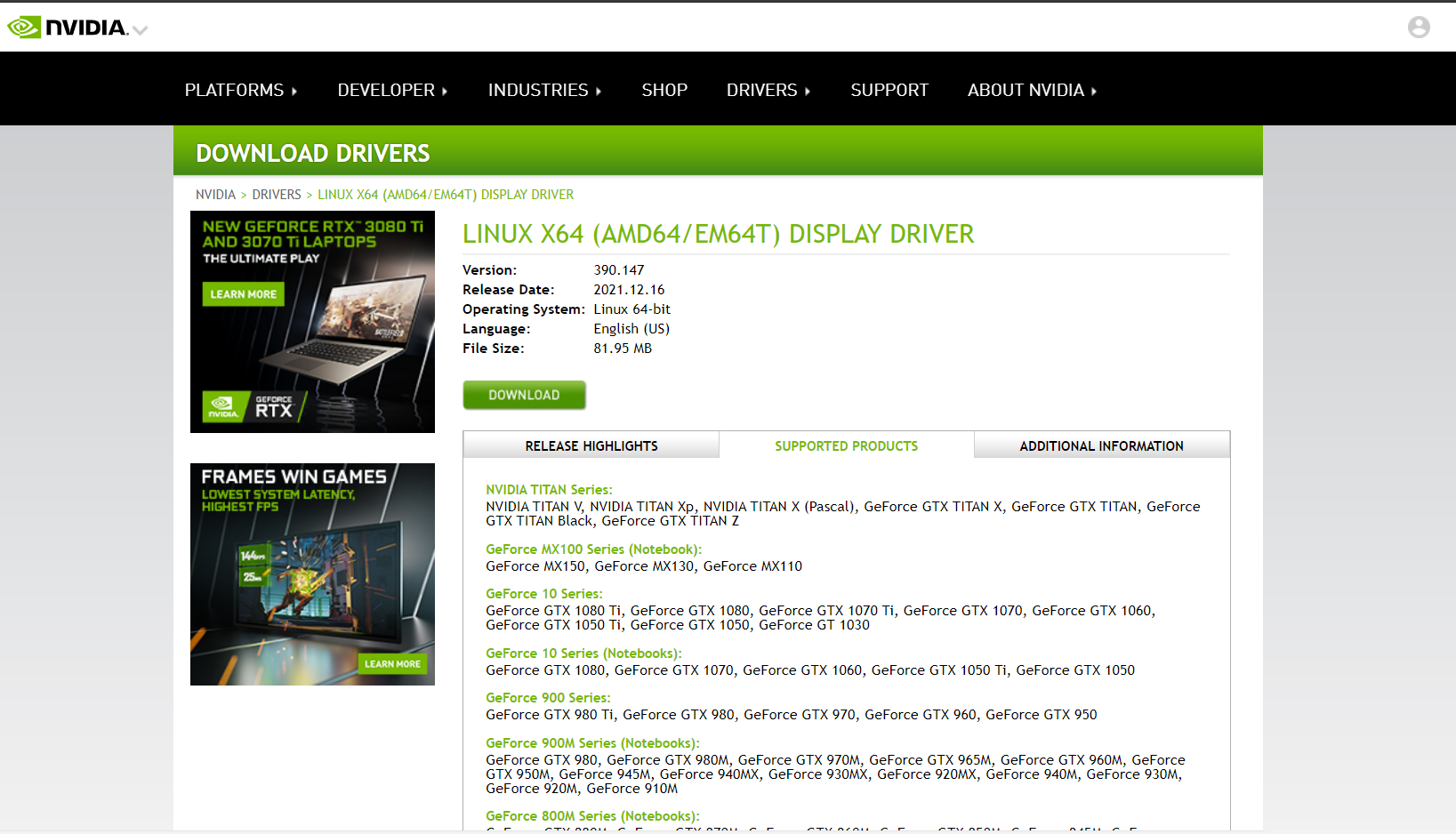Open the ABOUT NVIDIA menu
This screenshot has height=834, width=1456.
point(1032,90)
